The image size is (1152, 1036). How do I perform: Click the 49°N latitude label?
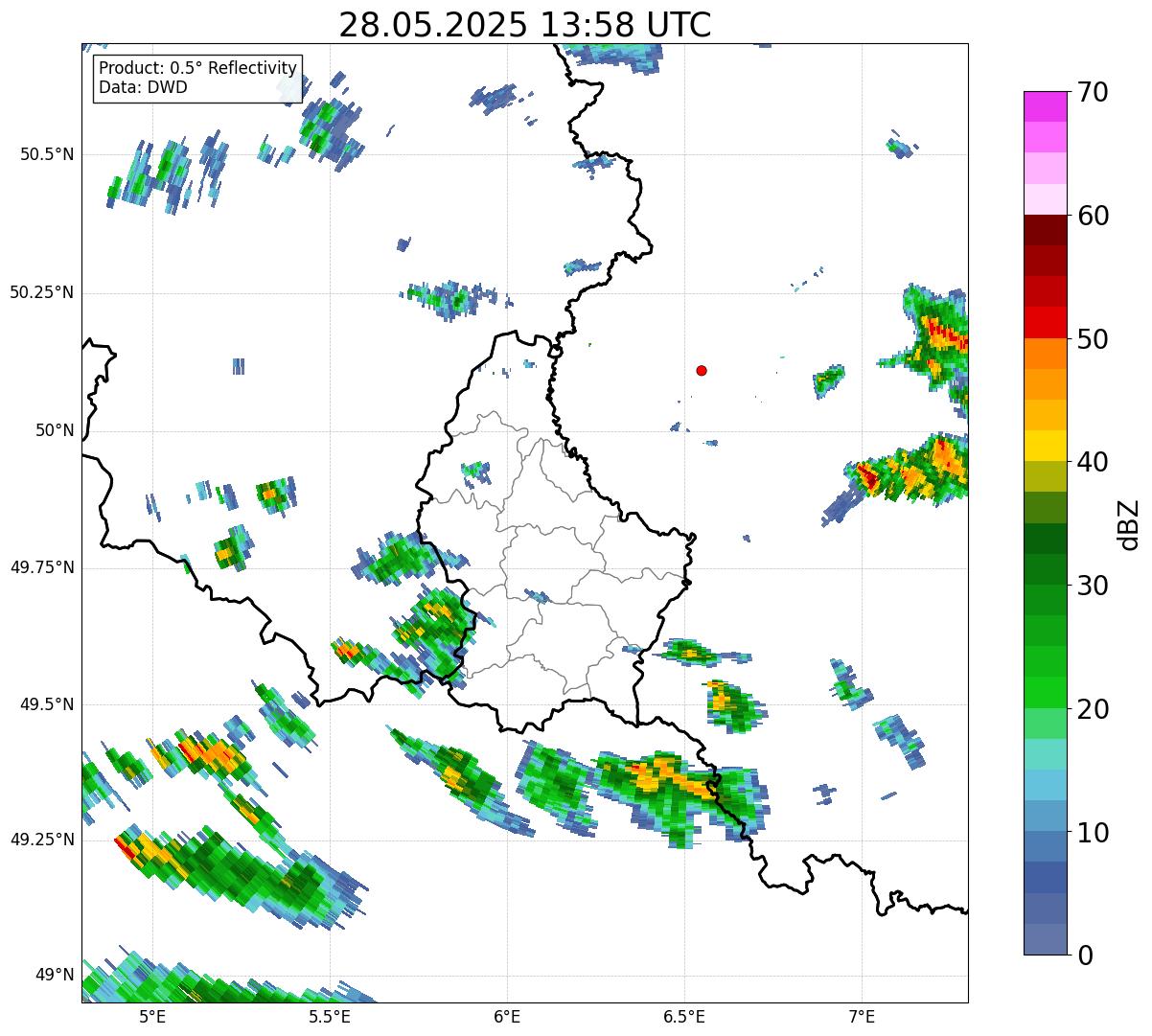coord(55,975)
